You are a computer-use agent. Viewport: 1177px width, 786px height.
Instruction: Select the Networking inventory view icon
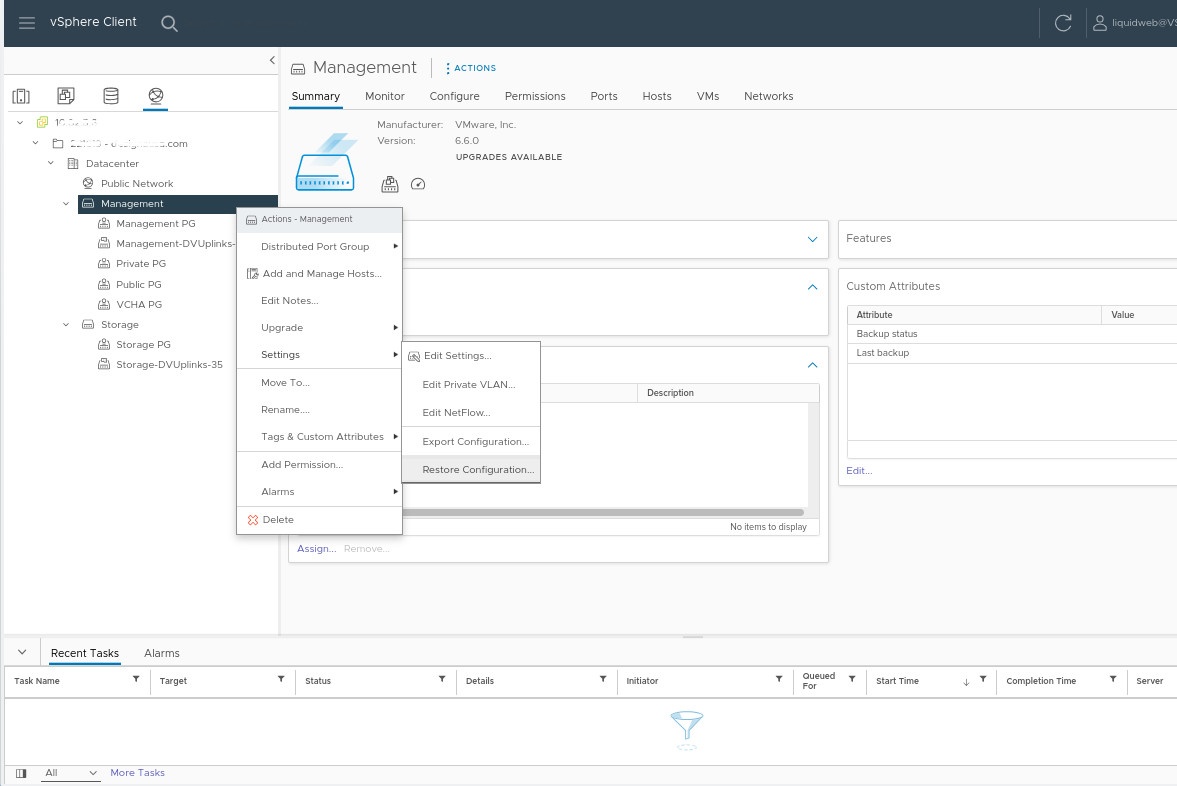point(155,96)
